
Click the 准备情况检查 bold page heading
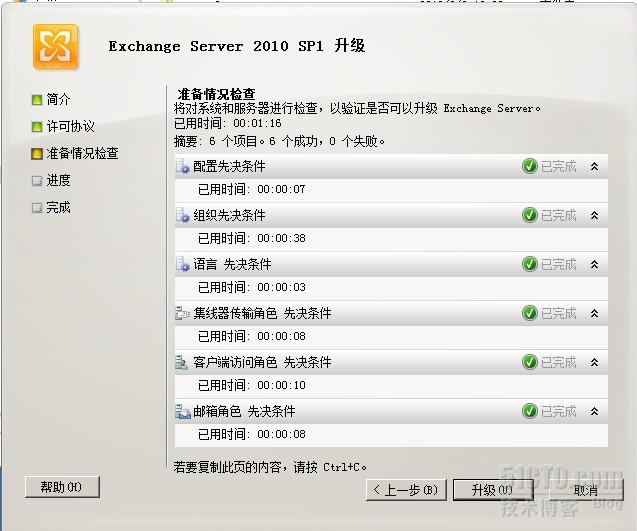coord(217,94)
